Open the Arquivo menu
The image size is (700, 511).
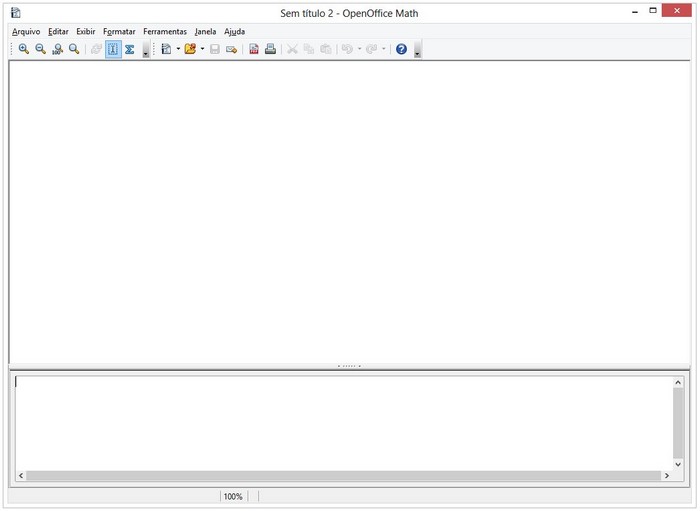(x=26, y=32)
